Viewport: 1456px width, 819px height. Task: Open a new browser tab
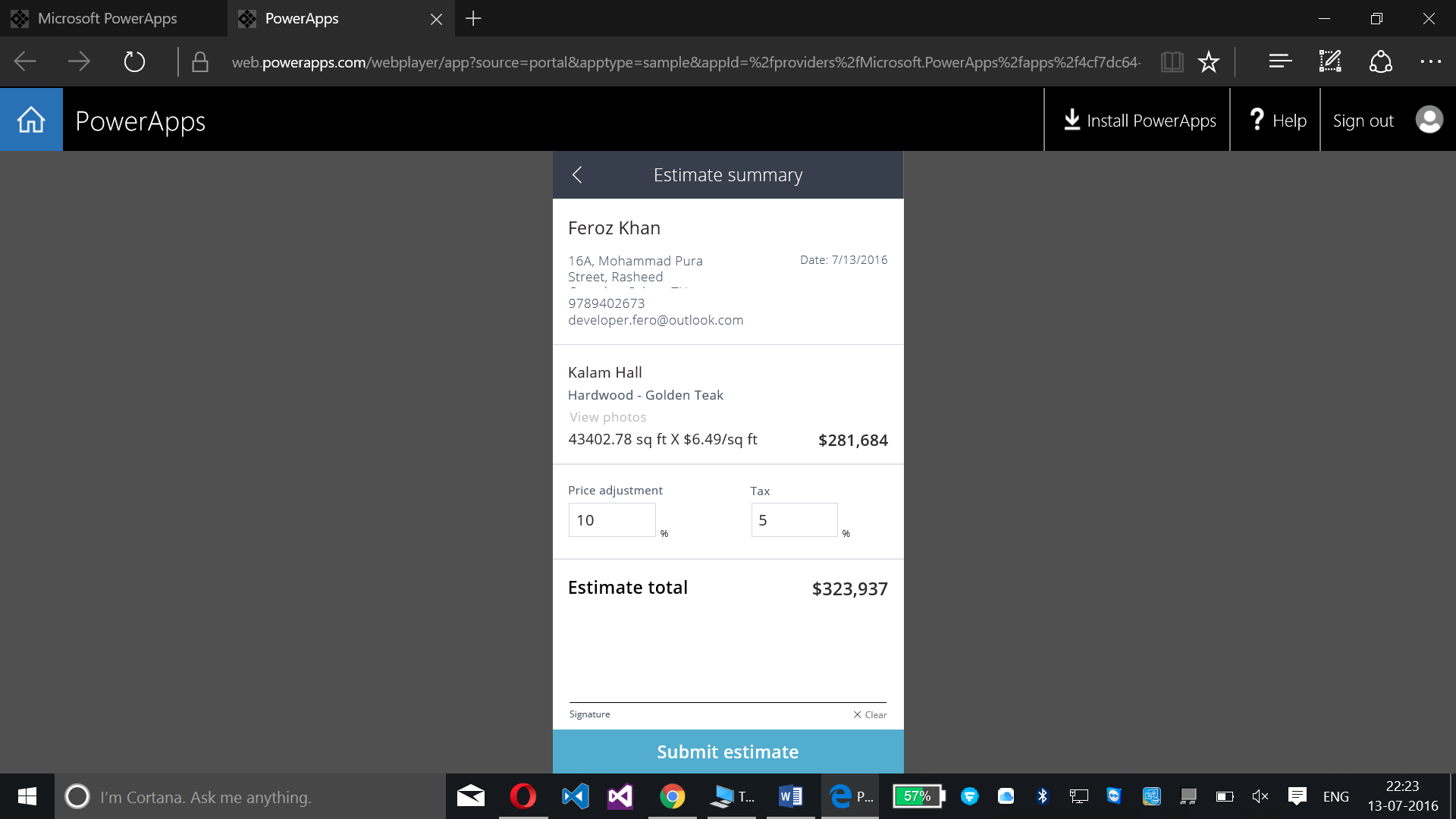pyautogui.click(x=473, y=19)
